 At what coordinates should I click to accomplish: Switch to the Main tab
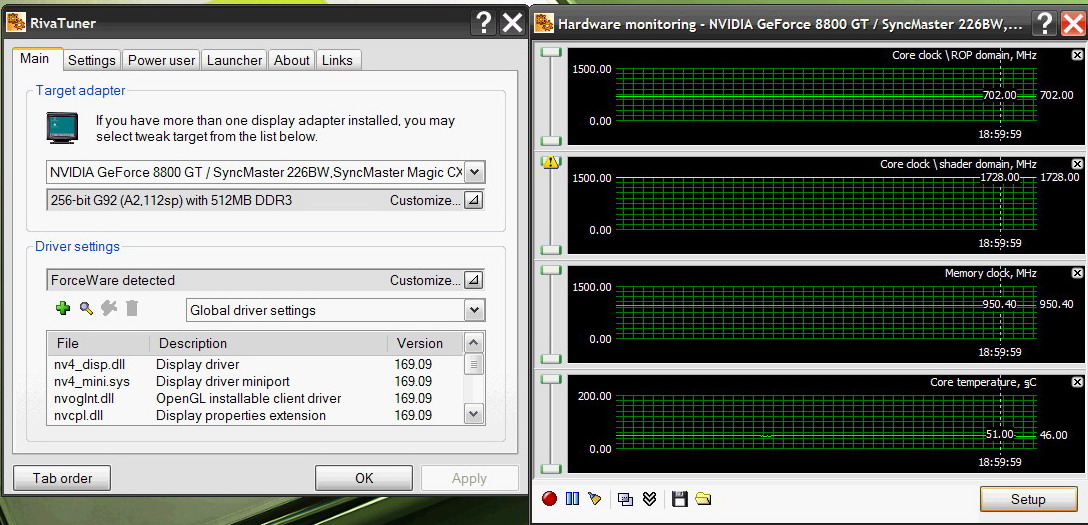click(x=35, y=58)
